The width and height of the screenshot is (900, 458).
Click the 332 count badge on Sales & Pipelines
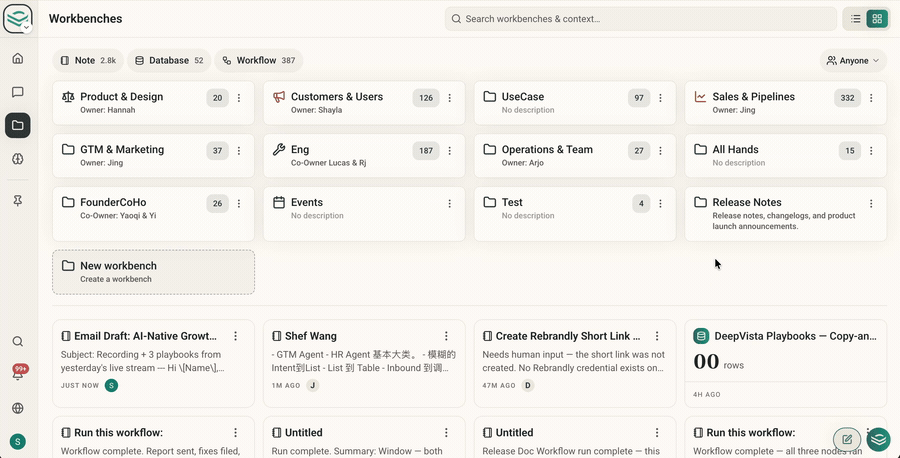(x=847, y=98)
